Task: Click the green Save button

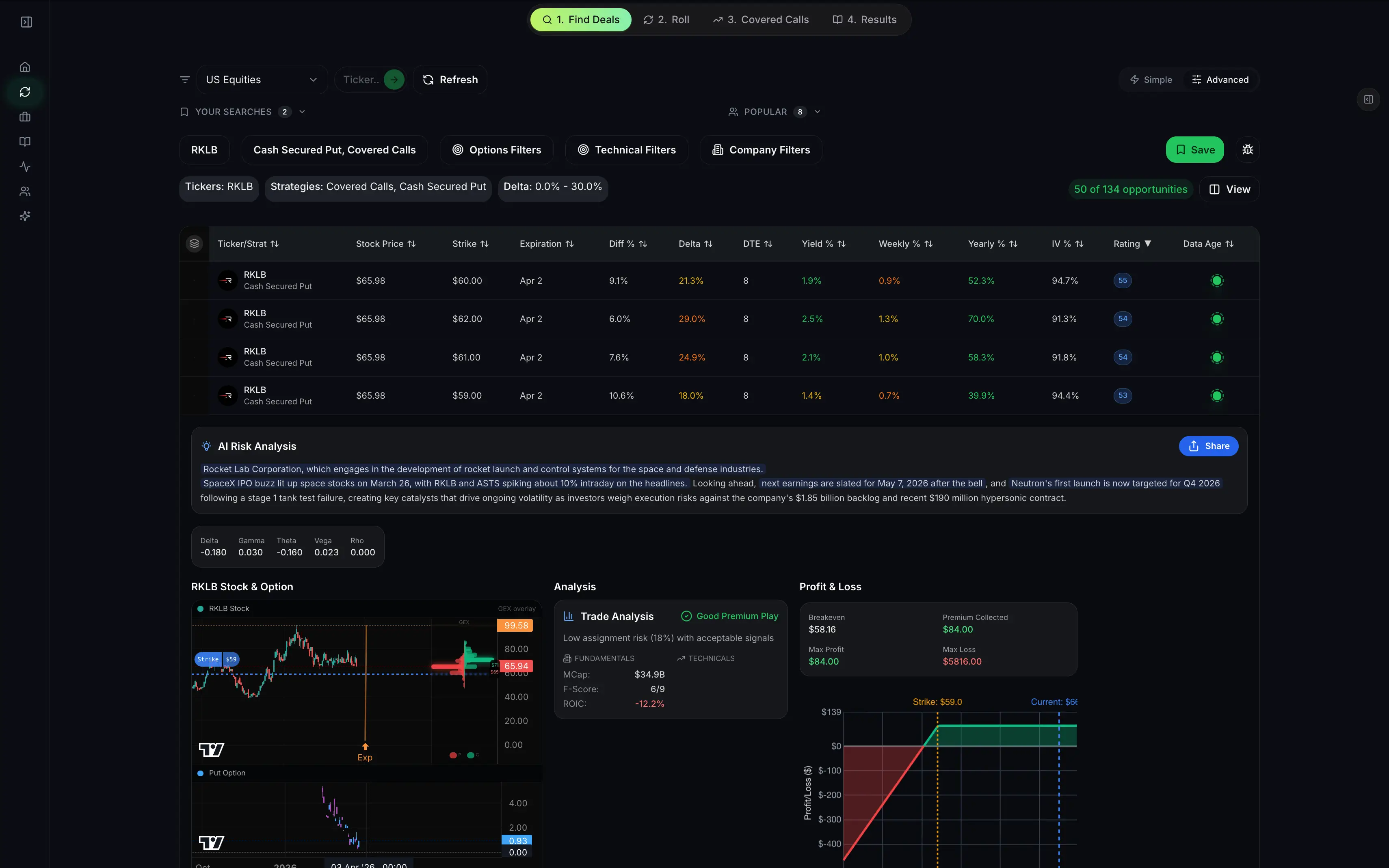Action: point(1194,150)
